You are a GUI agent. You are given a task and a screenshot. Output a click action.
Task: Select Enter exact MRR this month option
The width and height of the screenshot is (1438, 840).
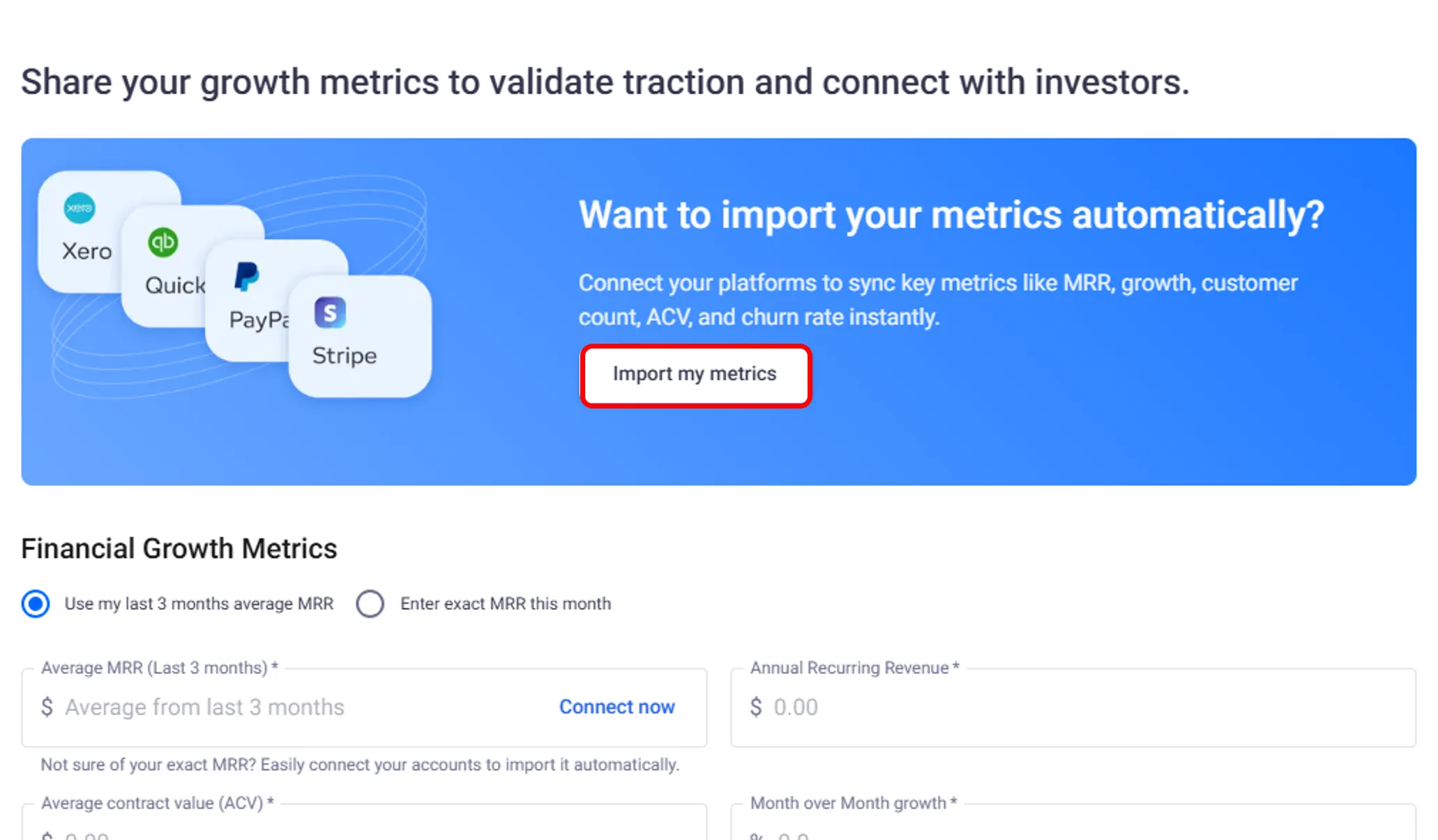point(370,604)
